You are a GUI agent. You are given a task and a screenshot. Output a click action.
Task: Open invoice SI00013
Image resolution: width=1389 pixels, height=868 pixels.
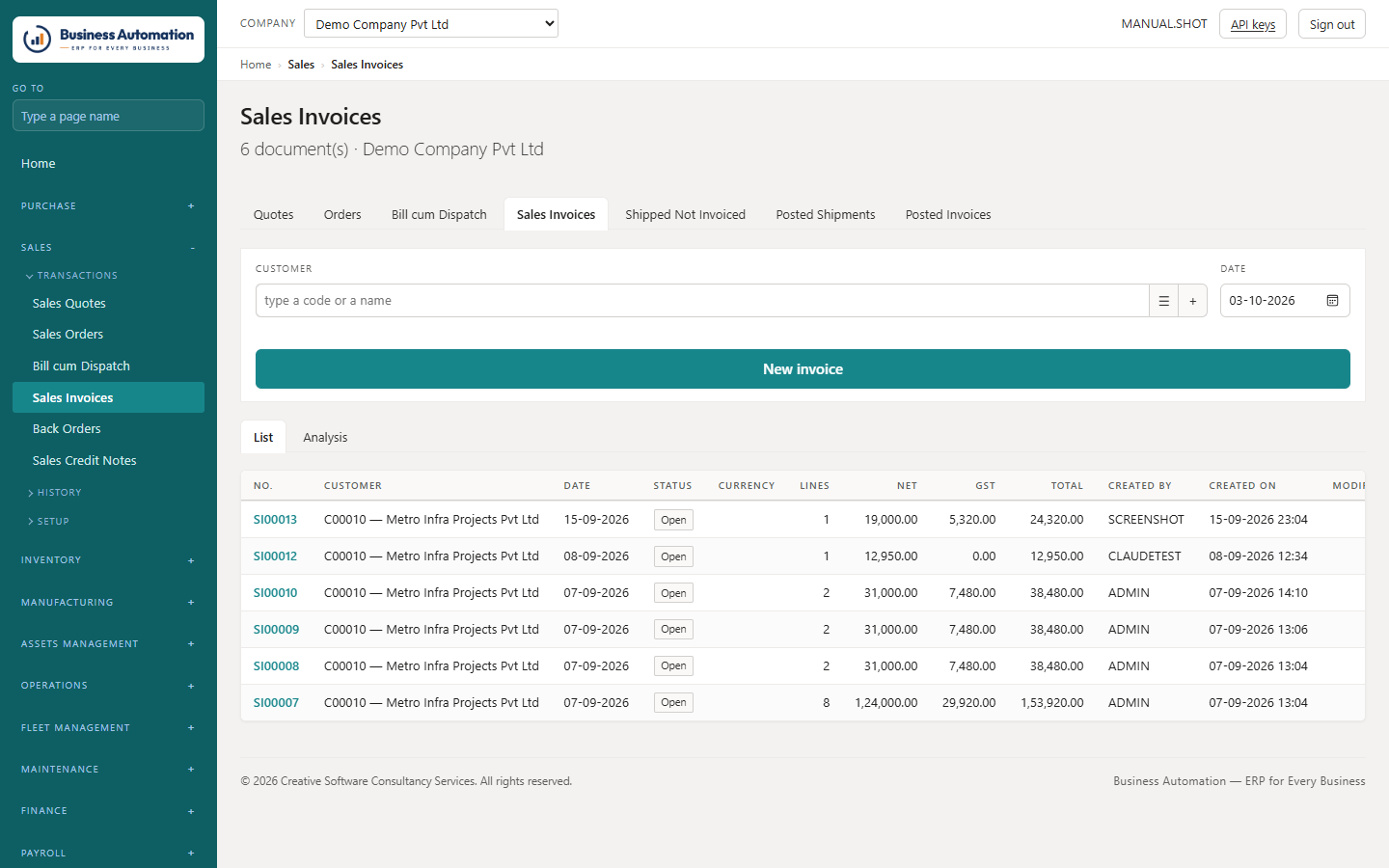275,520
